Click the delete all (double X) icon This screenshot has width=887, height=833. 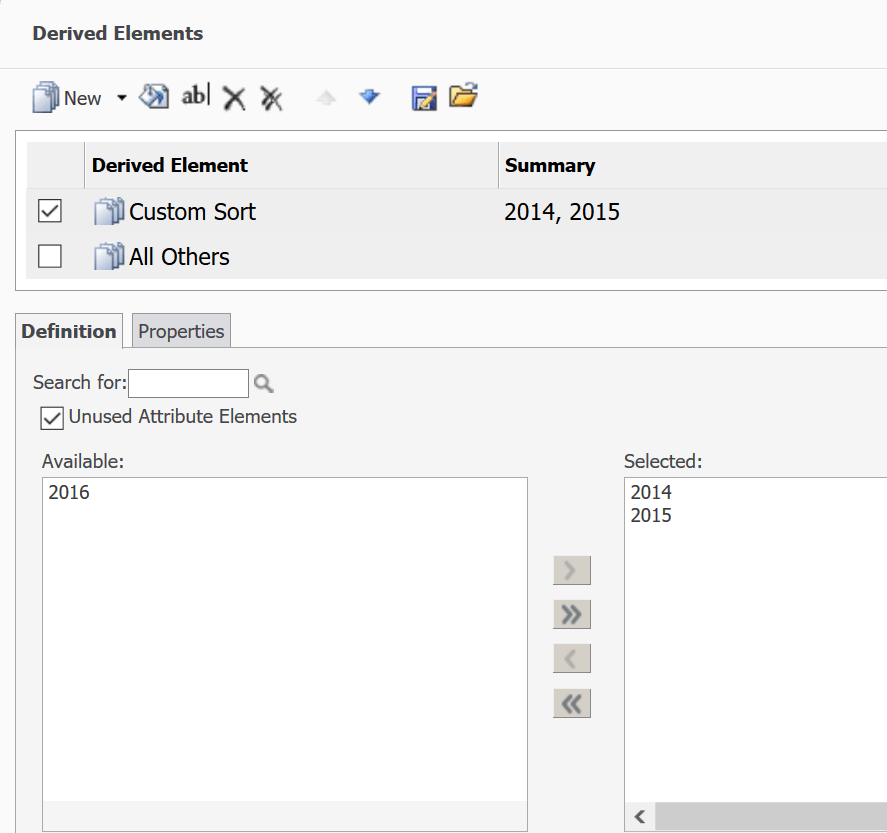click(x=272, y=98)
